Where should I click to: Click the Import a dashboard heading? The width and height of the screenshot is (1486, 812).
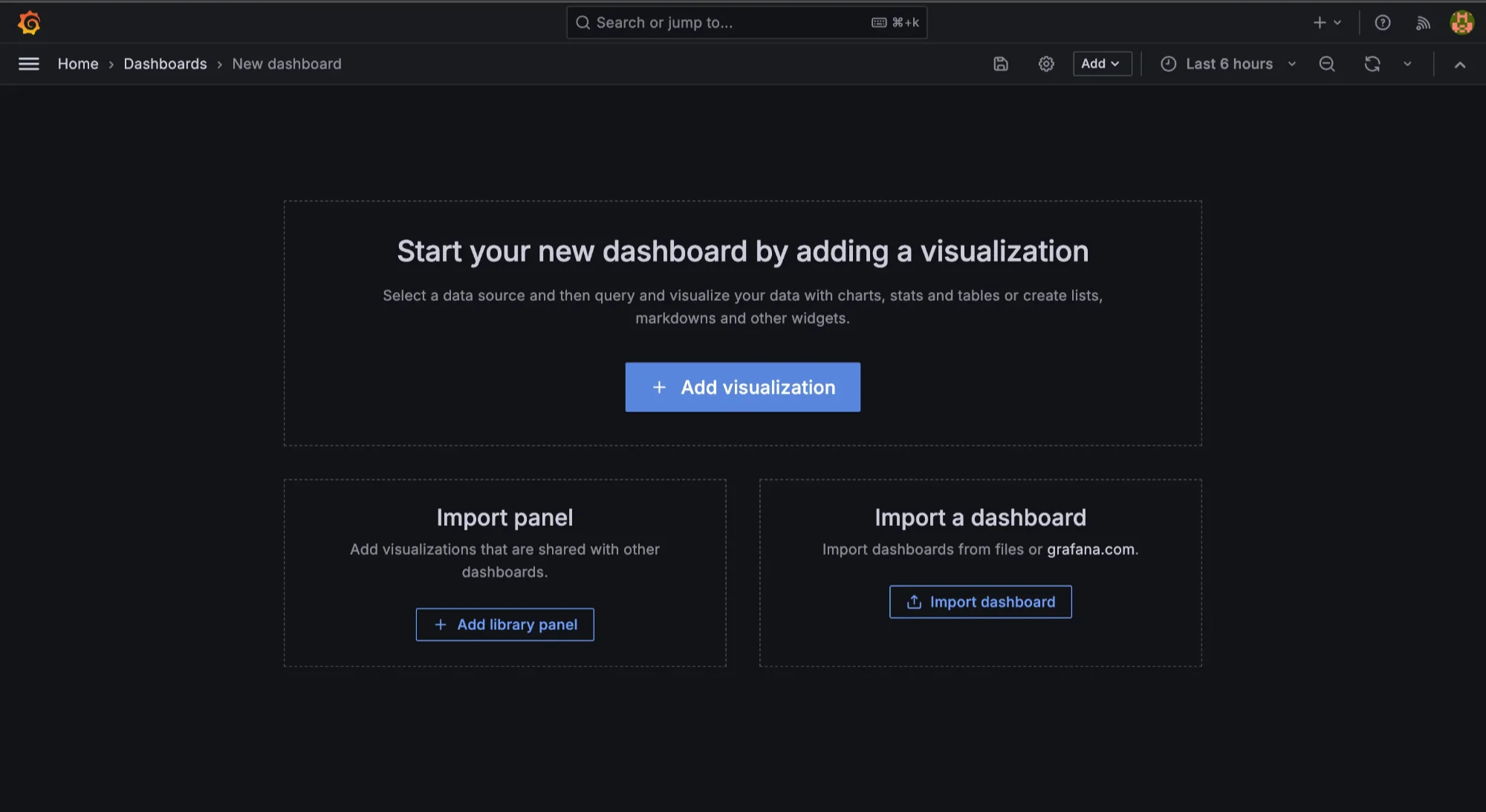click(x=981, y=518)
